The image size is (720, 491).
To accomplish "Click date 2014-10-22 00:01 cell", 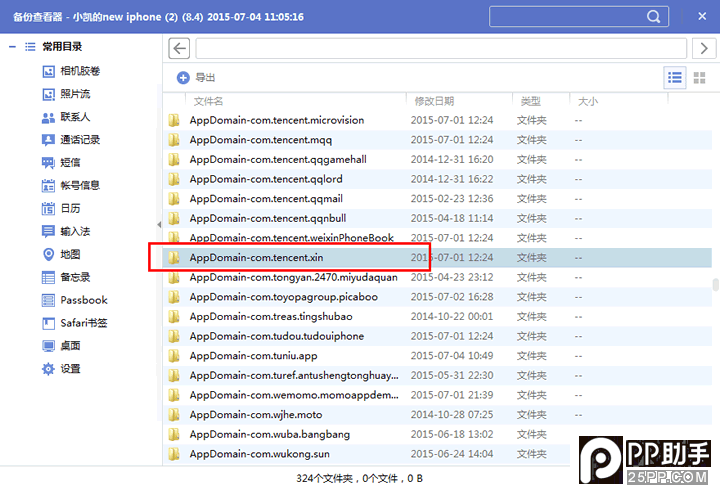I will click(452, 316).
